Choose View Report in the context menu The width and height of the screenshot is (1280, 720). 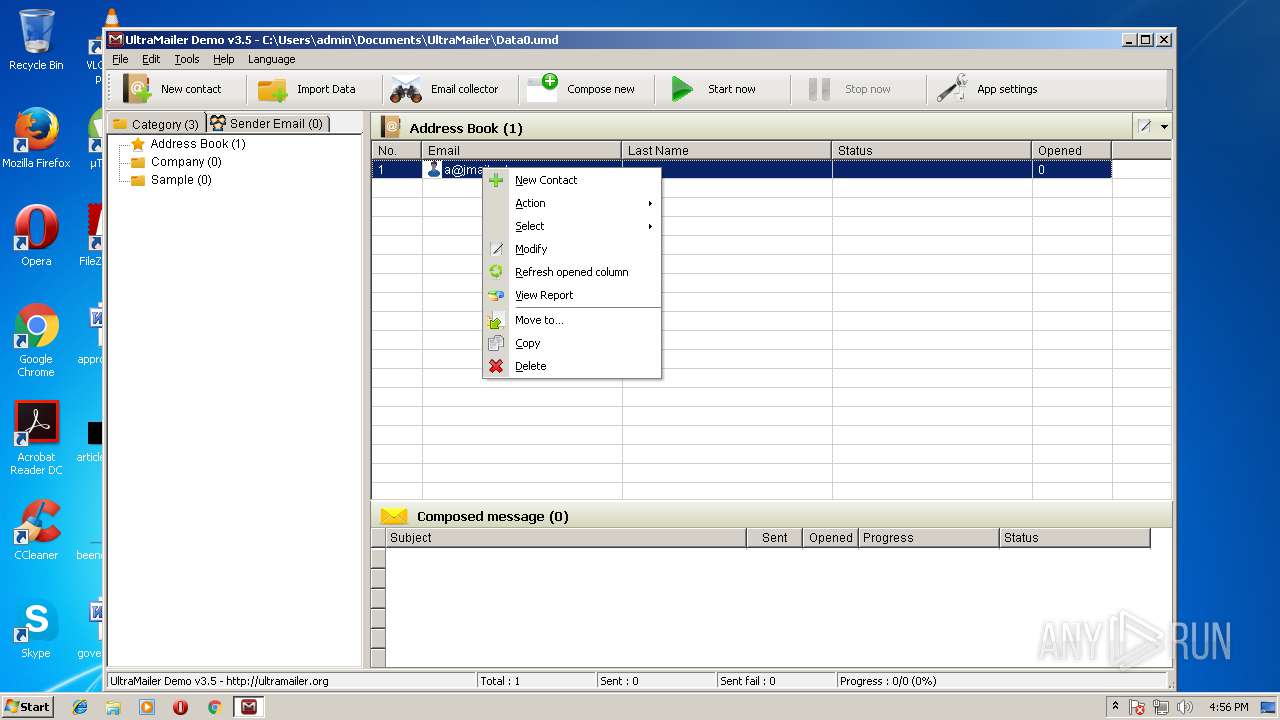pos(571,295)
